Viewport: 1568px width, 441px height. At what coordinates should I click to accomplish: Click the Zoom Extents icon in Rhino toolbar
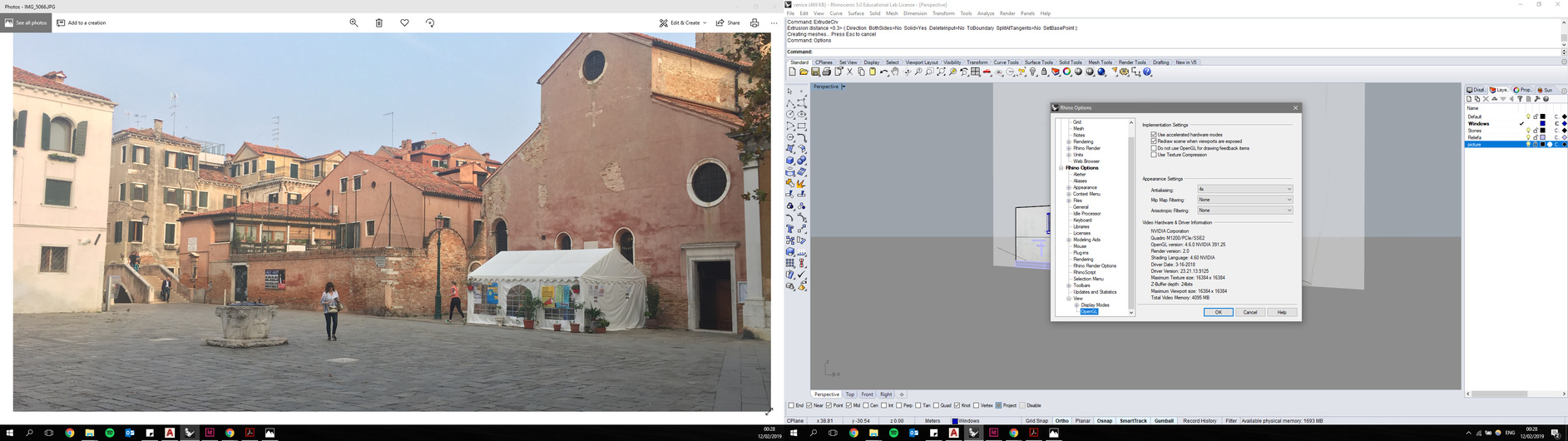pos(941,72)
